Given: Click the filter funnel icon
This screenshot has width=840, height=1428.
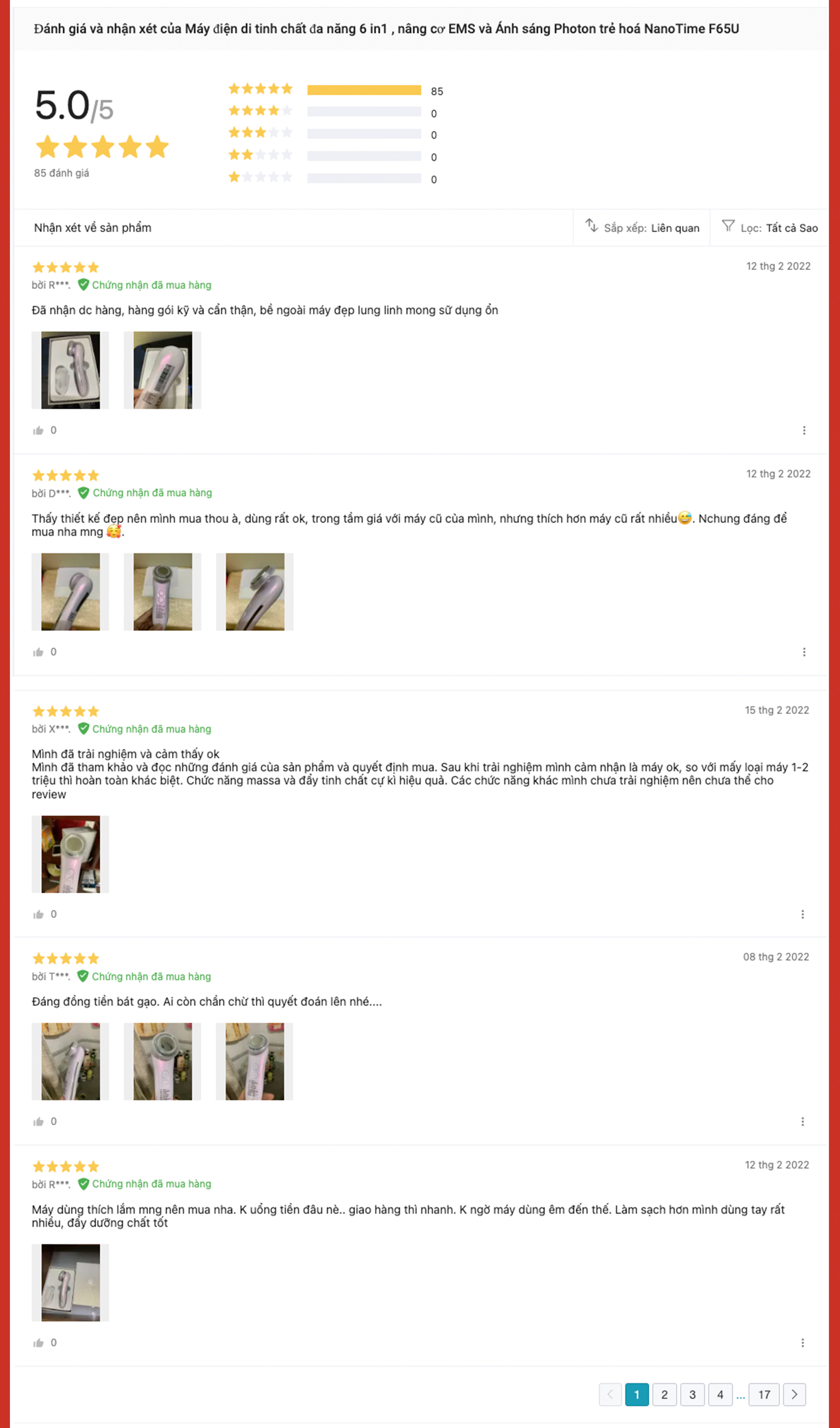Looking at the screenshot, I should (728, 226).
